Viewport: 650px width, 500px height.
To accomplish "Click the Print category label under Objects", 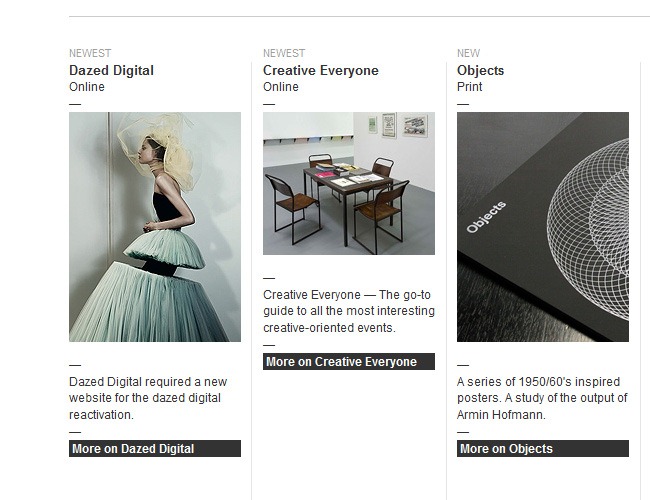I will tap(470, 87).
